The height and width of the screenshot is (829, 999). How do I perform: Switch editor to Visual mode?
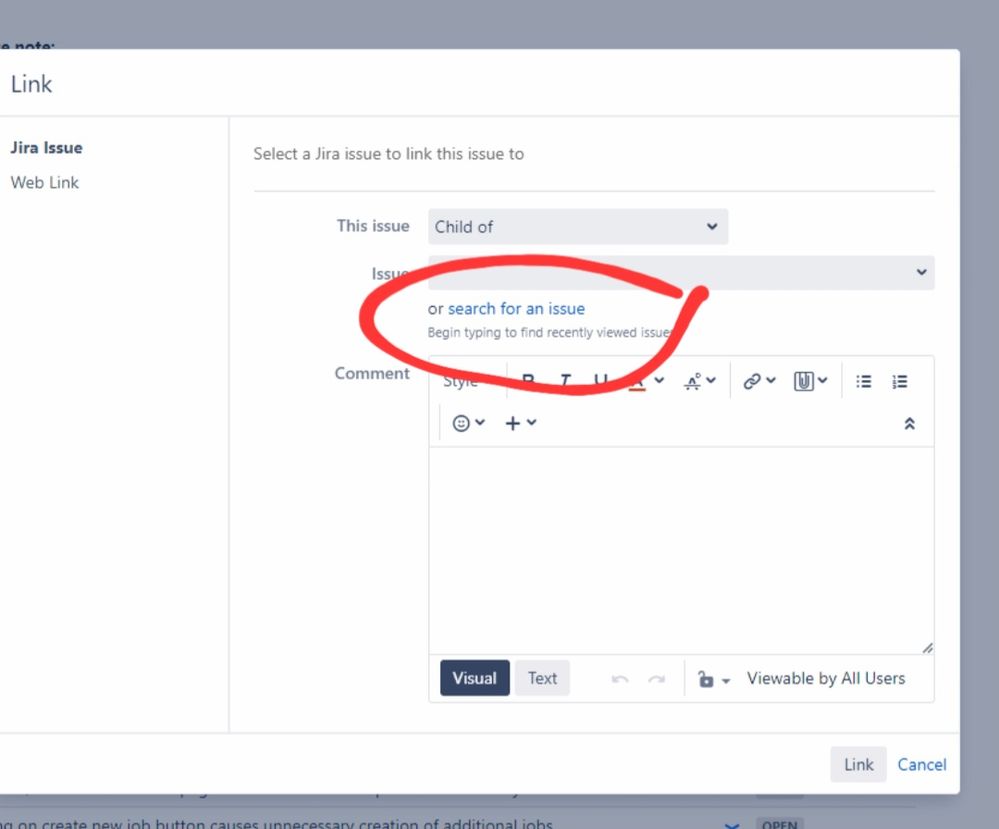pyautogui.click(x=475, y=678)
